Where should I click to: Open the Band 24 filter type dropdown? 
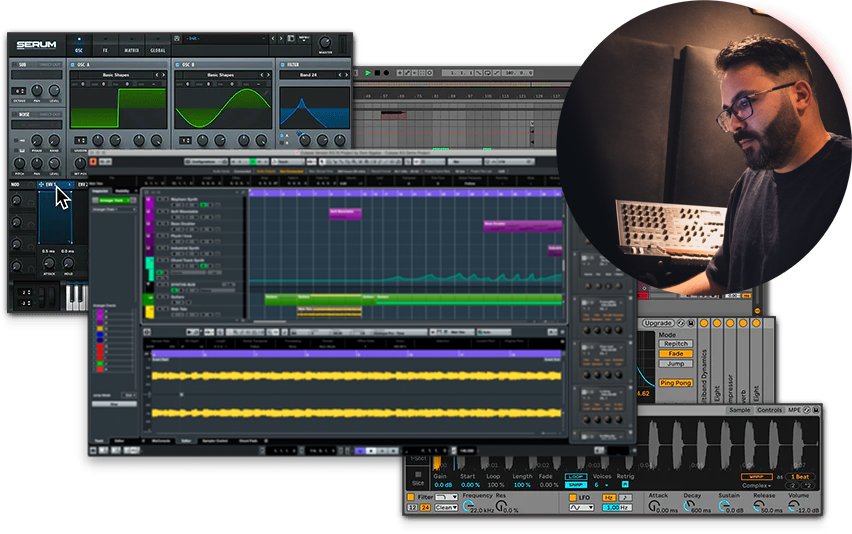[x=306, y=75]
